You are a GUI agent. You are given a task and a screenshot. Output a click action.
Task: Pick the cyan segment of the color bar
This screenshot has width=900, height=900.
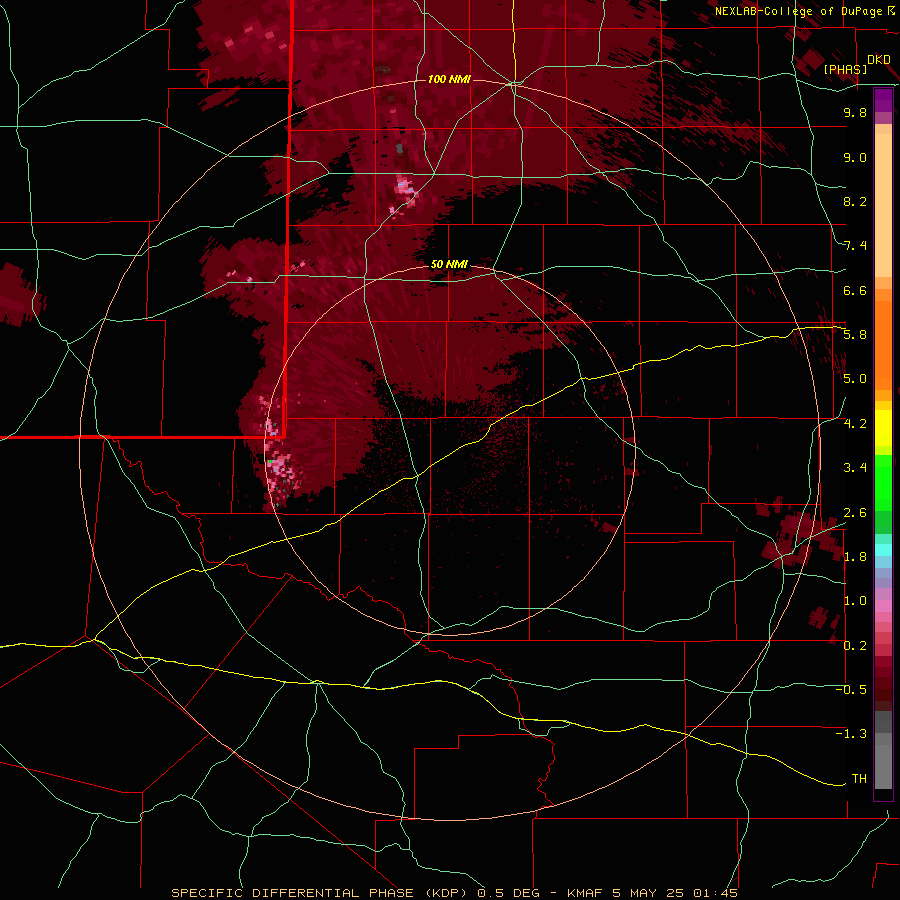[883, 550]
